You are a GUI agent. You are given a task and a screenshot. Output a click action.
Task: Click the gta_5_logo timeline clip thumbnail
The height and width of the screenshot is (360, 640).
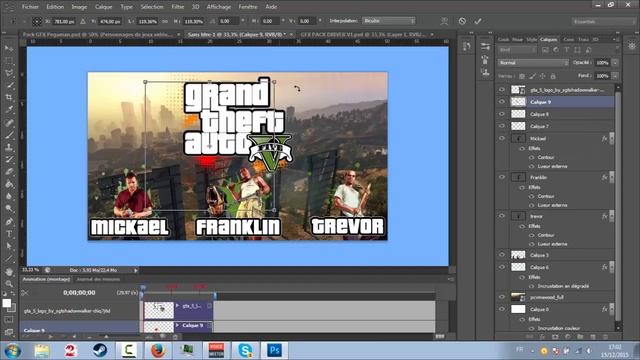tap(159, 310)
